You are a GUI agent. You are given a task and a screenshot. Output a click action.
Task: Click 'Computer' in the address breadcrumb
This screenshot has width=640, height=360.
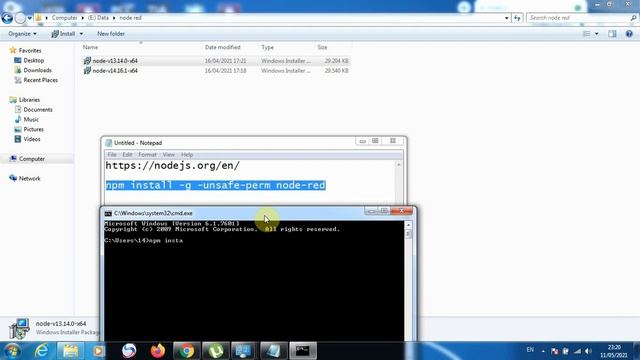[x=64, y=18]
